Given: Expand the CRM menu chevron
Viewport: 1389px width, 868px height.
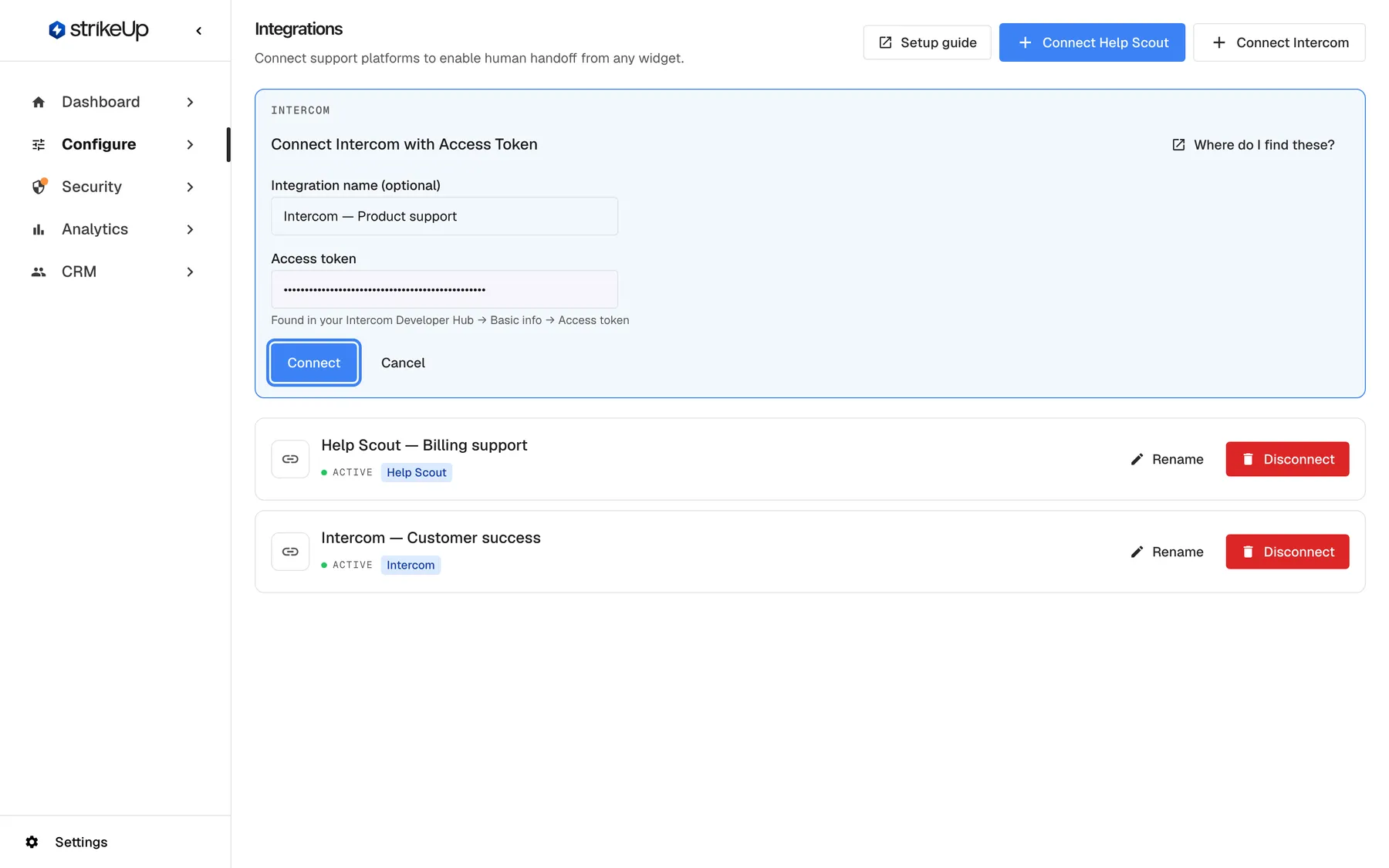Looking at the screenshot, I should (x=190, y=272).
